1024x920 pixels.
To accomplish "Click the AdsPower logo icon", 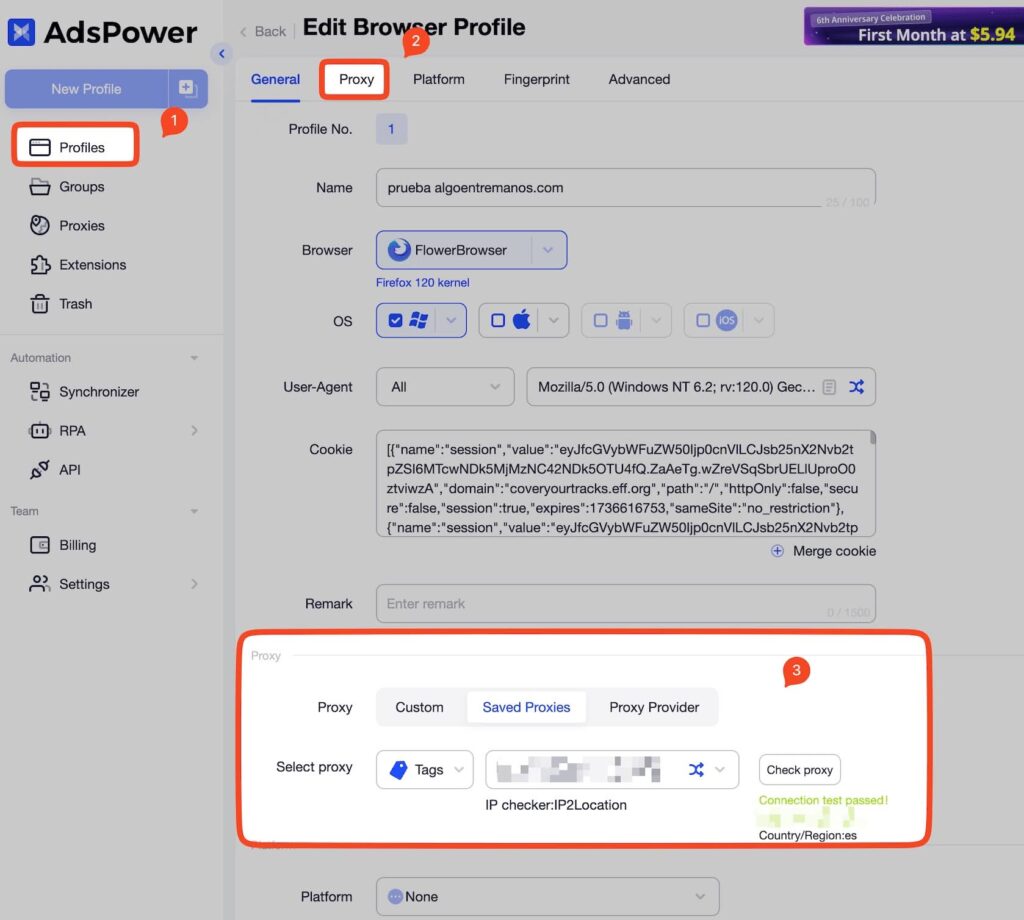I will (x=21, y=32).
